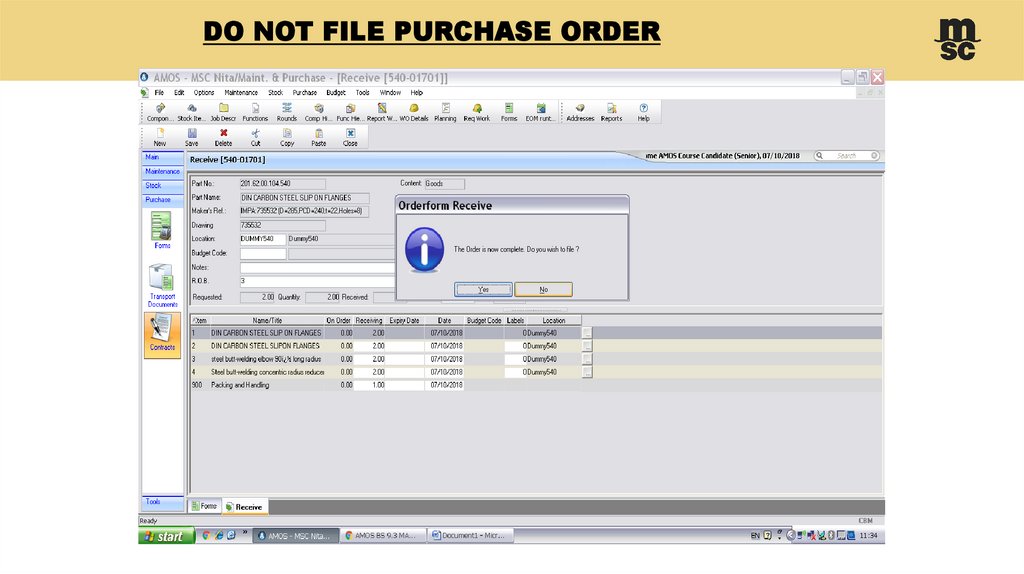Click the Reports toolbar icon
1024x574 pixels.
click(611, 111)
